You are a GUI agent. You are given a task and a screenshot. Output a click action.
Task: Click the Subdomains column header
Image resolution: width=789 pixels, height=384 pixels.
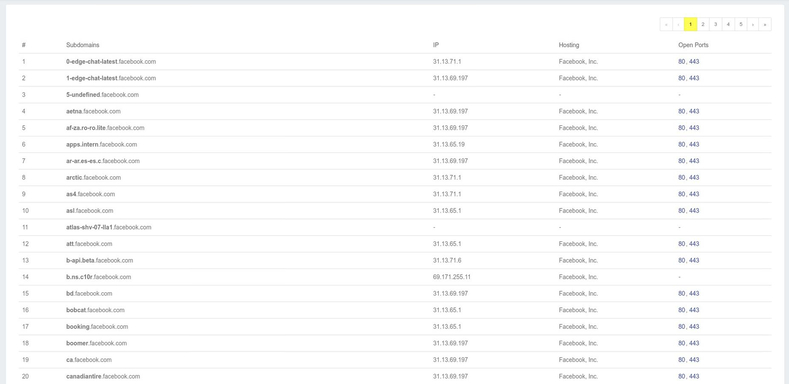coord(83,45)
